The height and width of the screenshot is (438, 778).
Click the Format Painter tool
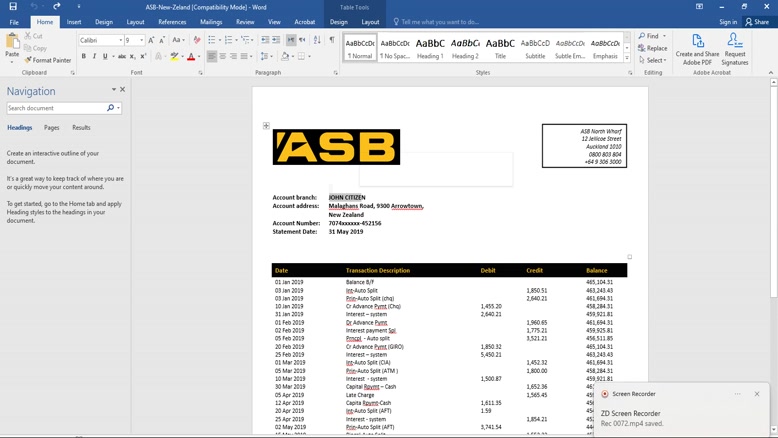tap(48, 60)
